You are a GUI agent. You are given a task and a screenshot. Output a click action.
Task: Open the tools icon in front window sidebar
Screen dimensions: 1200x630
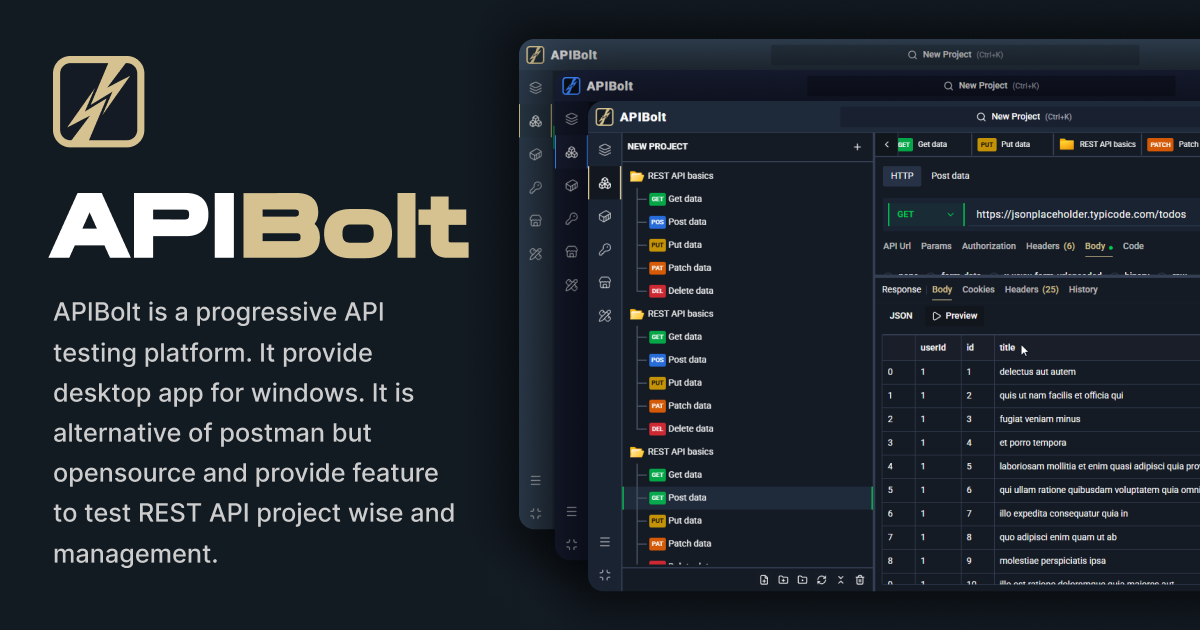click(604, 315)
